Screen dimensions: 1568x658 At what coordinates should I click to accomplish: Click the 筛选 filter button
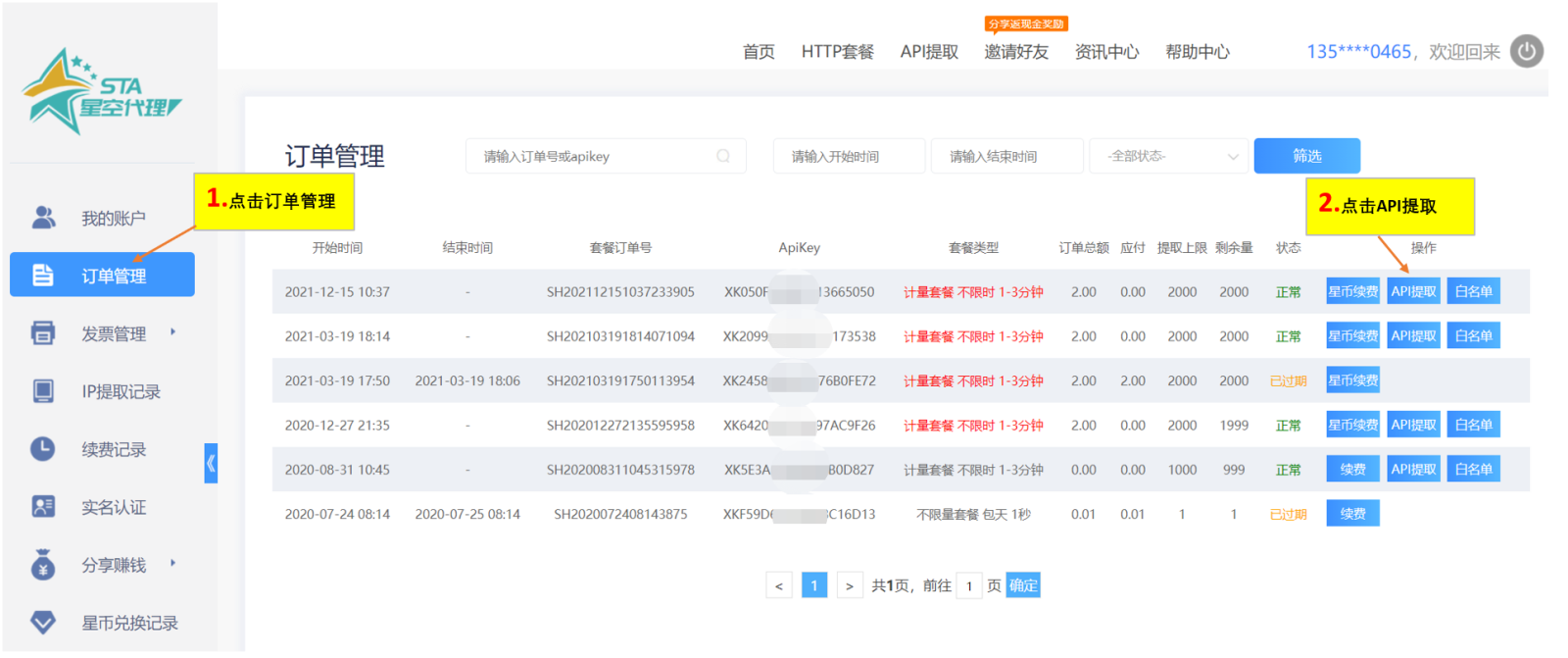point(1306,156)
